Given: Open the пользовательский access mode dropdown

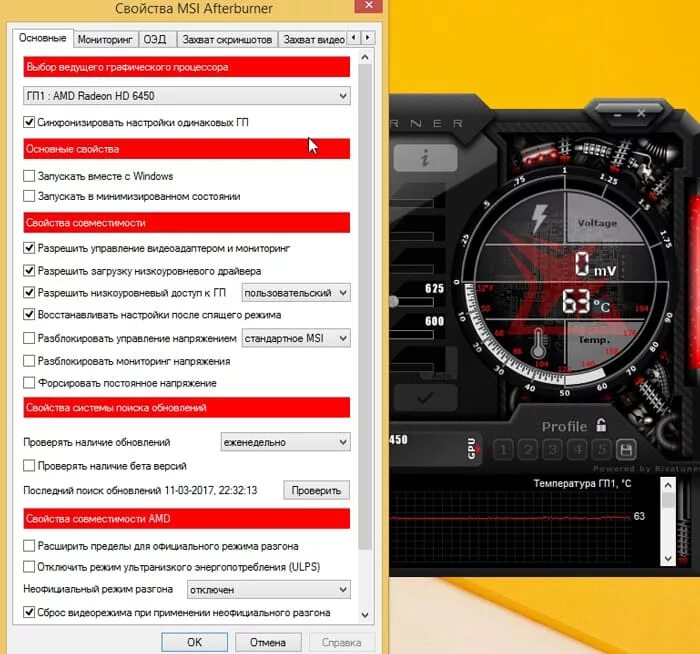Looking at the screenshot, I should click(296, 293).
